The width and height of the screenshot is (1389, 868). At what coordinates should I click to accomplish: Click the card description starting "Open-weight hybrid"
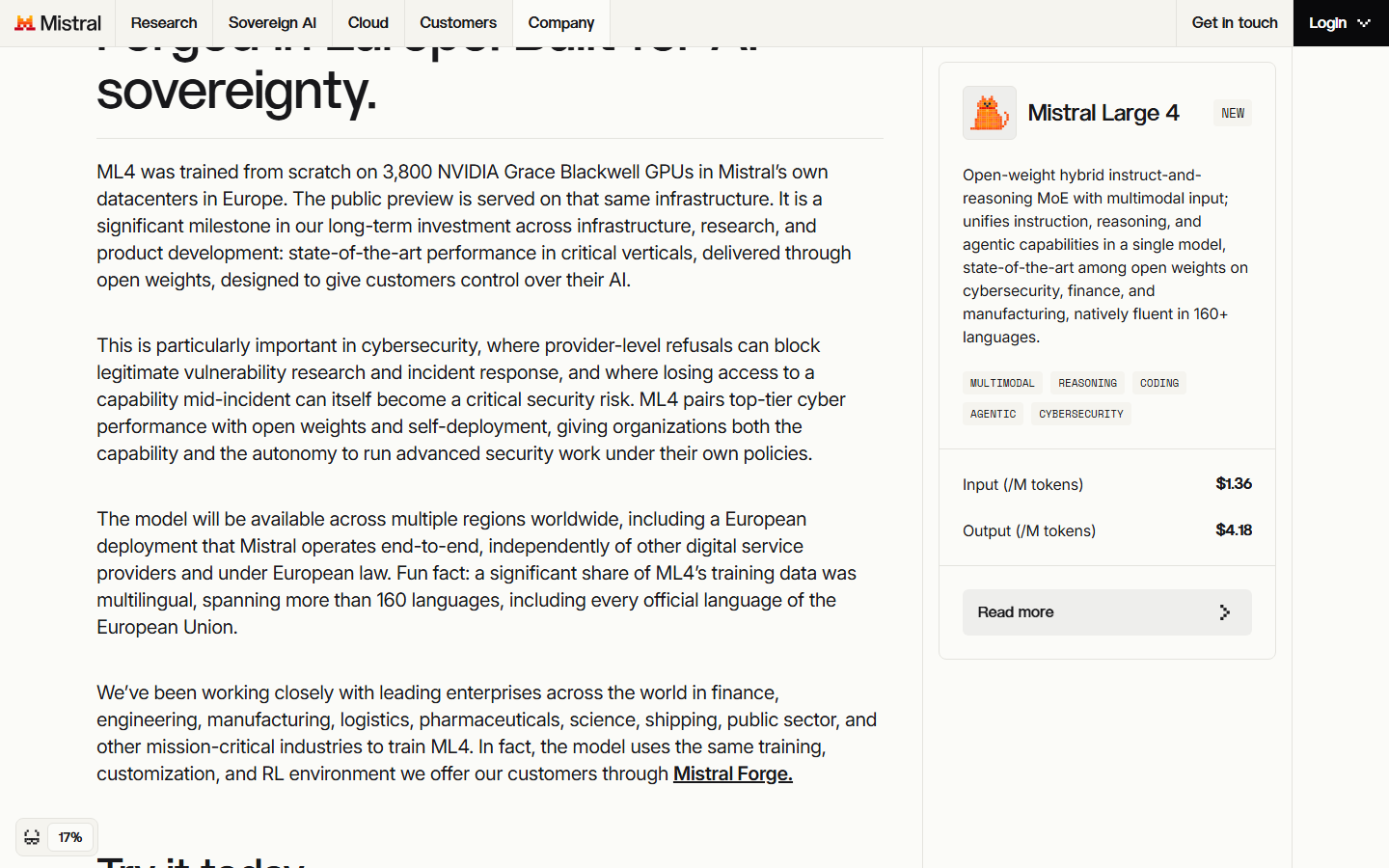coord(1107,256)
